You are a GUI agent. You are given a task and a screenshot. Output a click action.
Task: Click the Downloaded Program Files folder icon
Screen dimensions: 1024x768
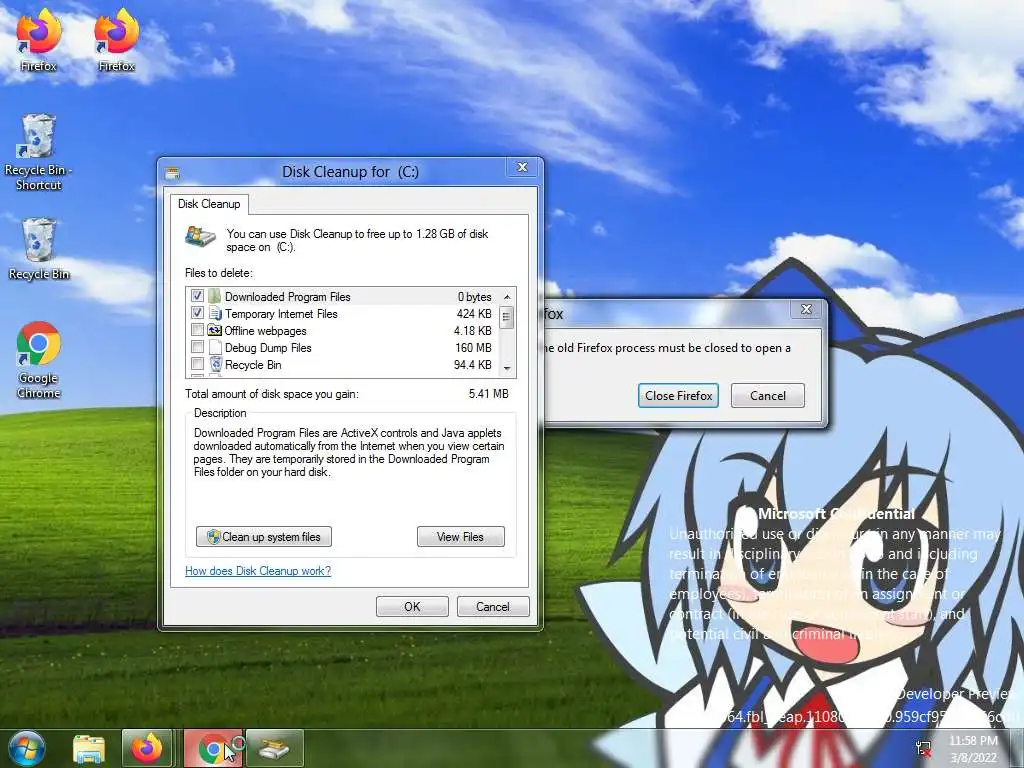215,296
